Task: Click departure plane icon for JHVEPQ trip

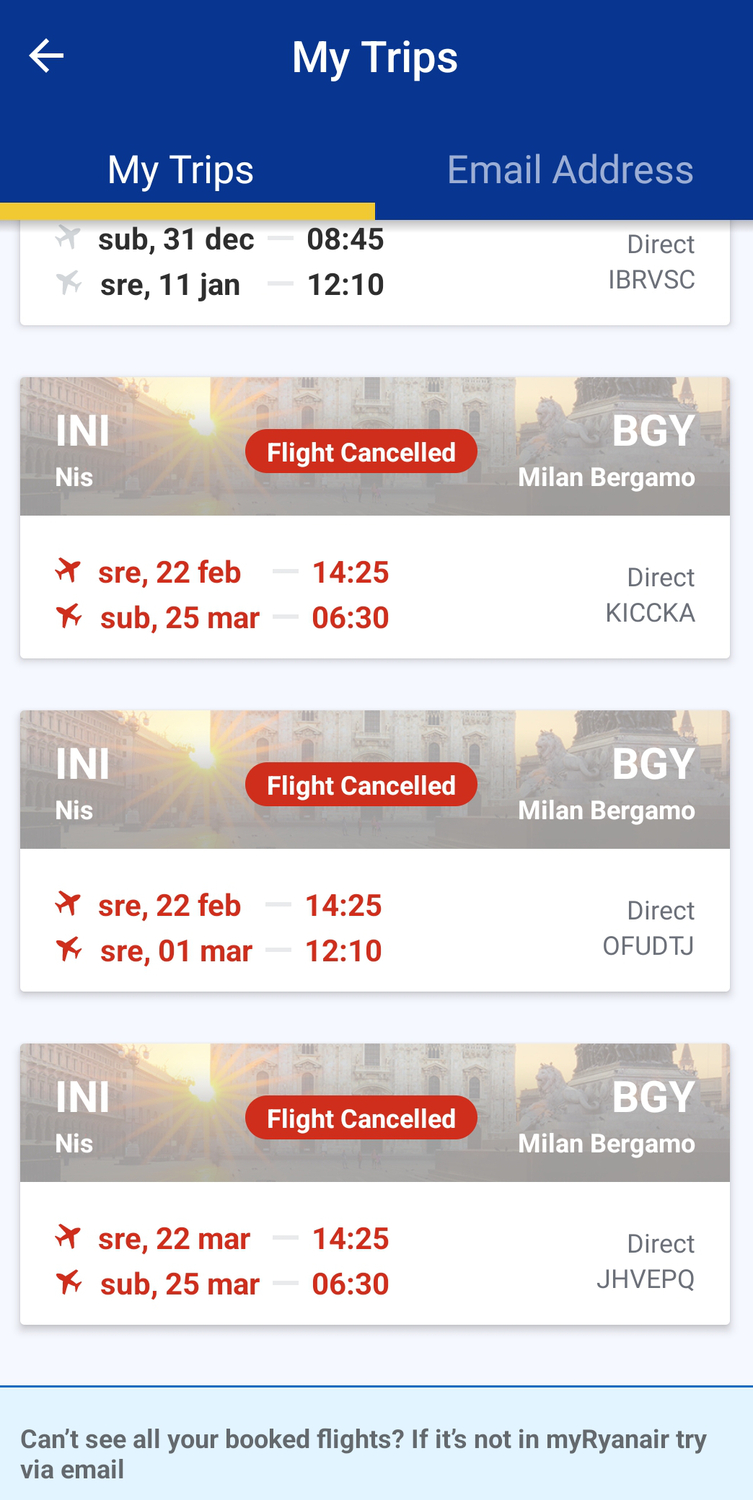Action: click(x=68, y=1238)
